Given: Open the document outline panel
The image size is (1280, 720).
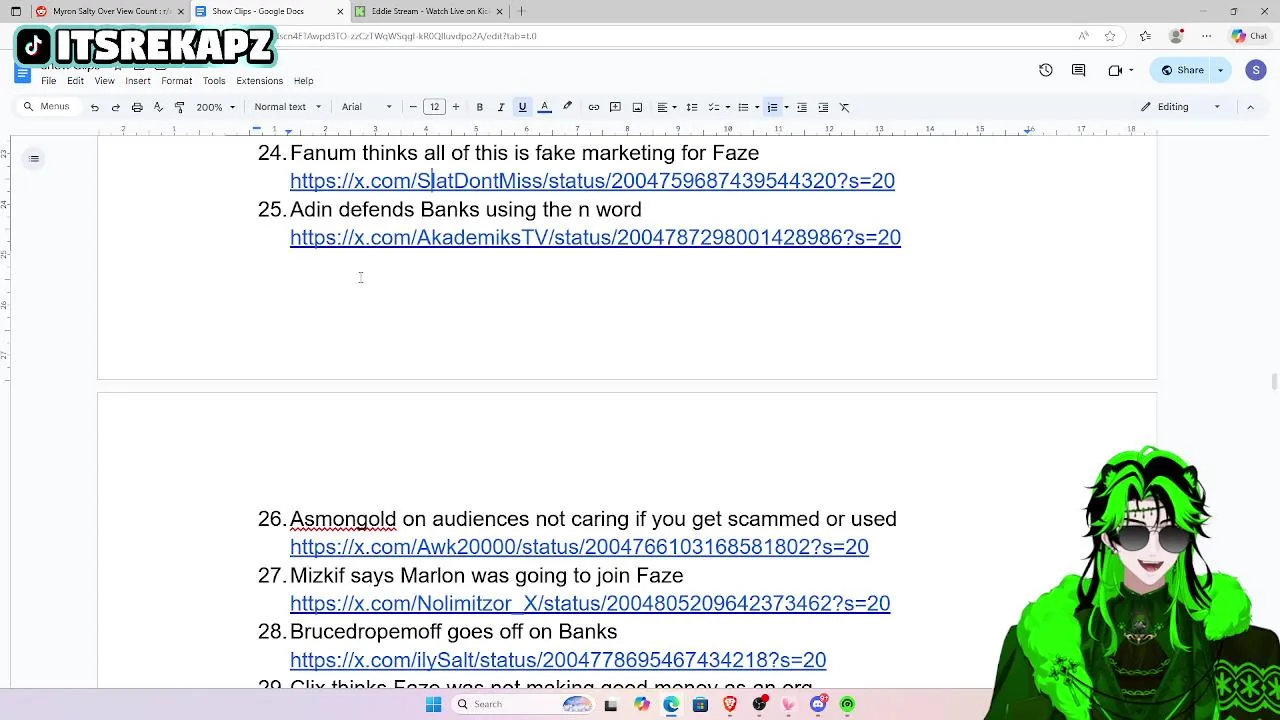Looking at the screenshot, I should point(34,158).
